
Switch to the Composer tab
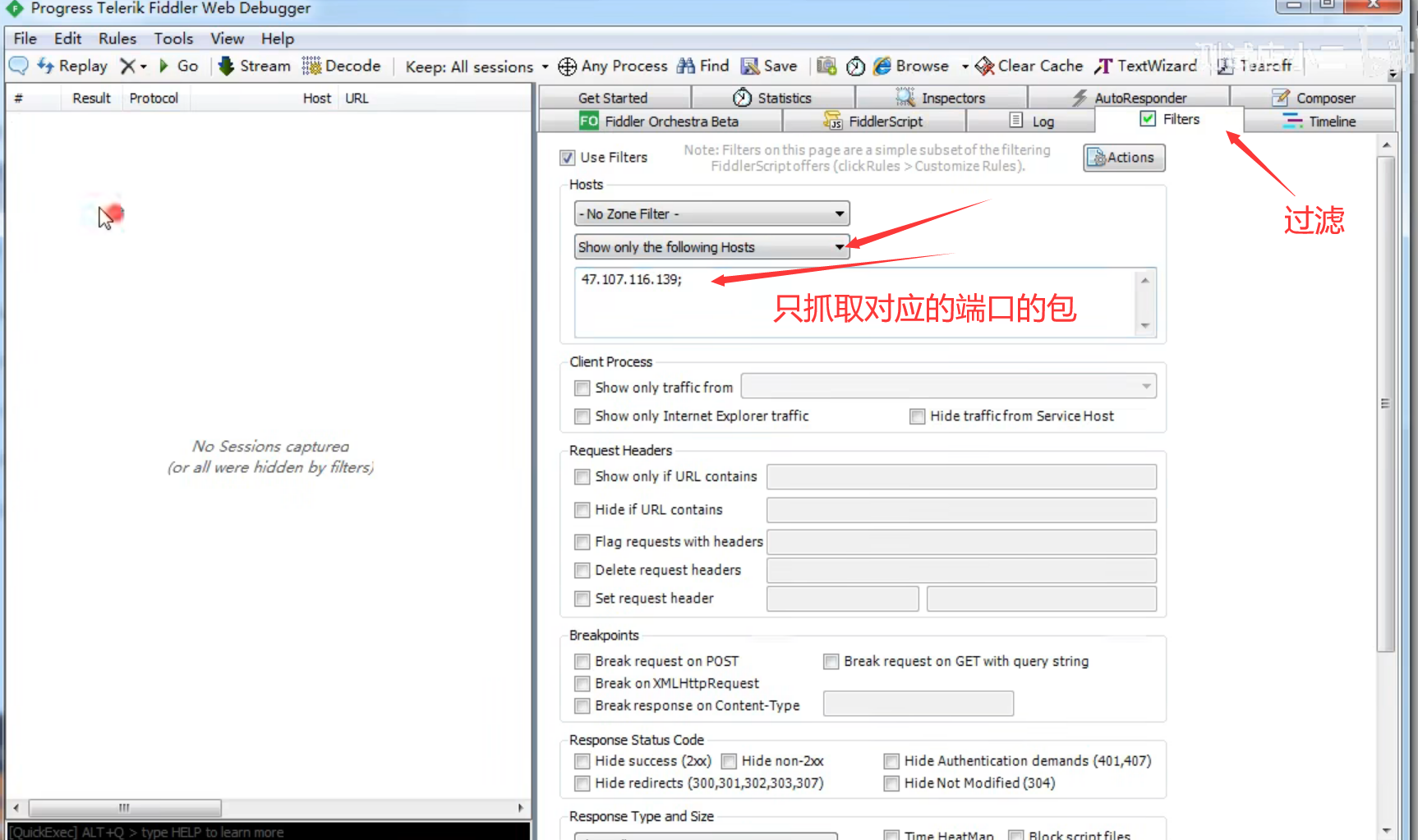(1313, 98)
